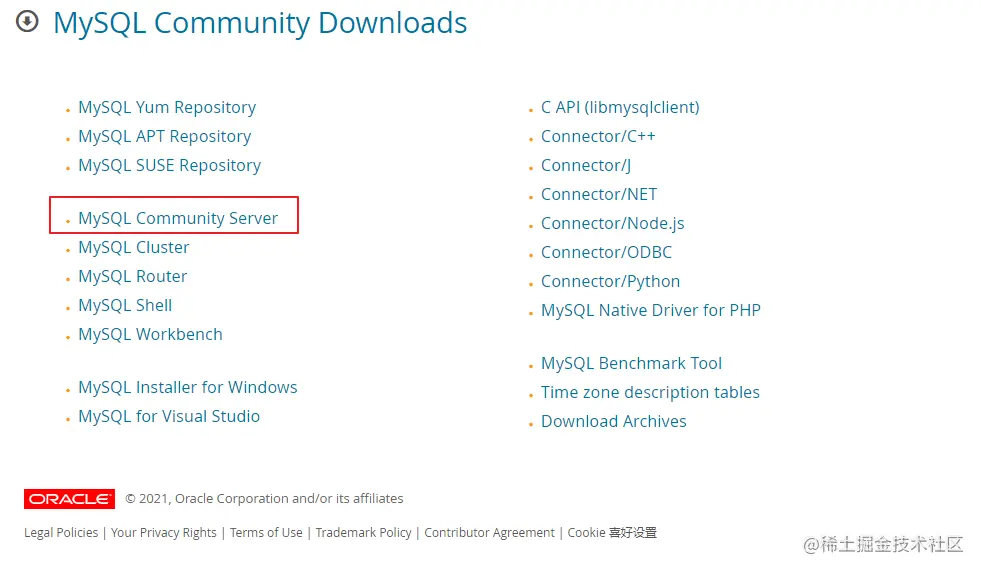The image size is (981, 572).
Task: Open Contributor Agreement footer link
Action: tap(489, 533)
